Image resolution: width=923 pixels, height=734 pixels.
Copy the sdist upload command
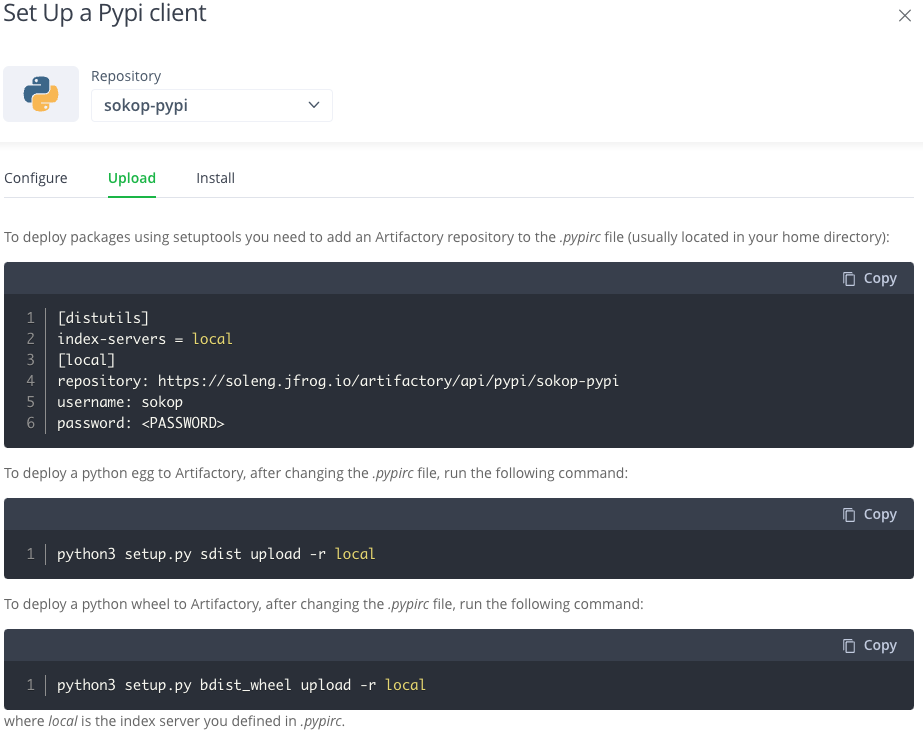[x=869, y=514]
